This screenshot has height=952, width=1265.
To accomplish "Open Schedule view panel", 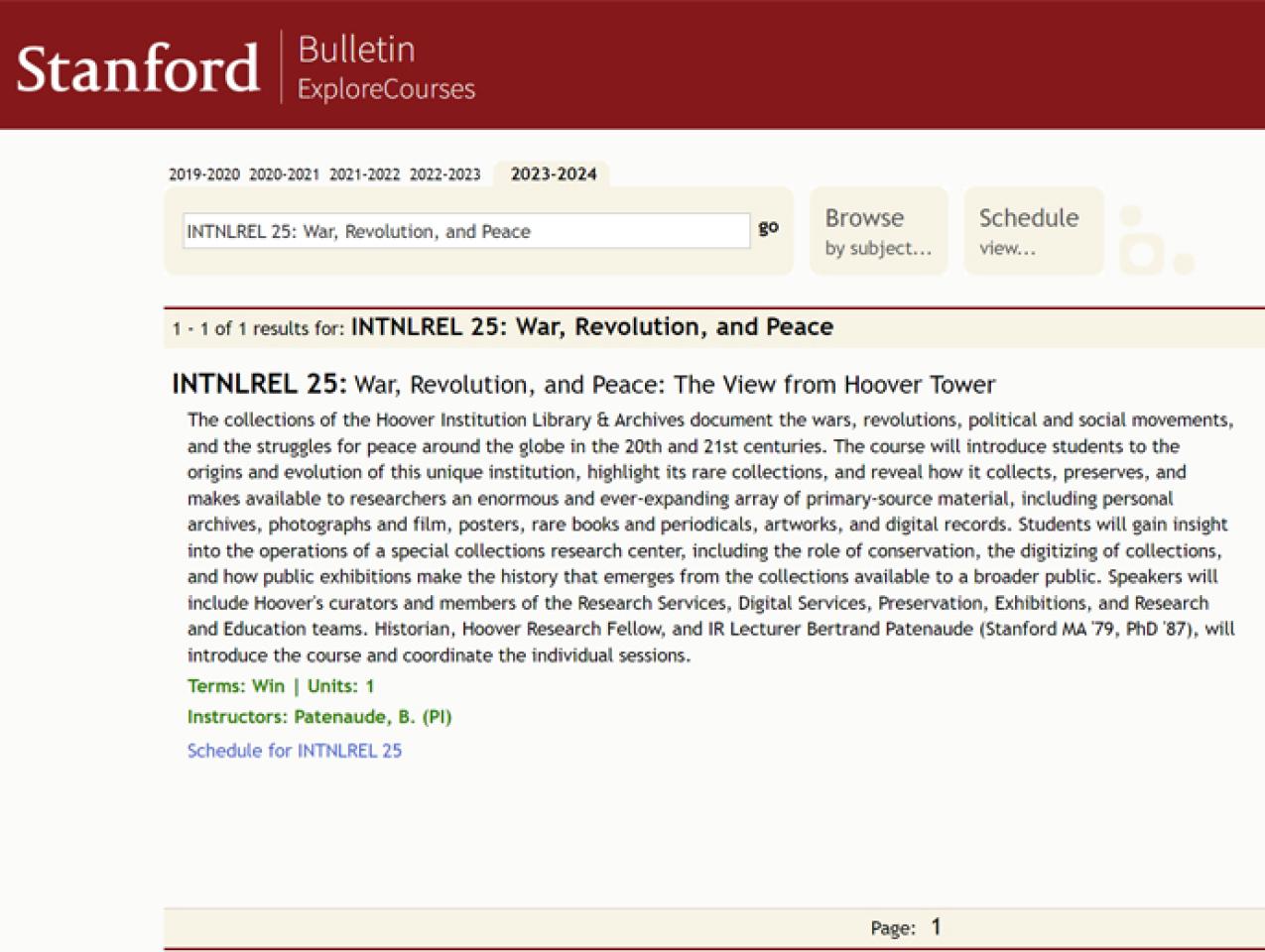I will (1034, 231).
